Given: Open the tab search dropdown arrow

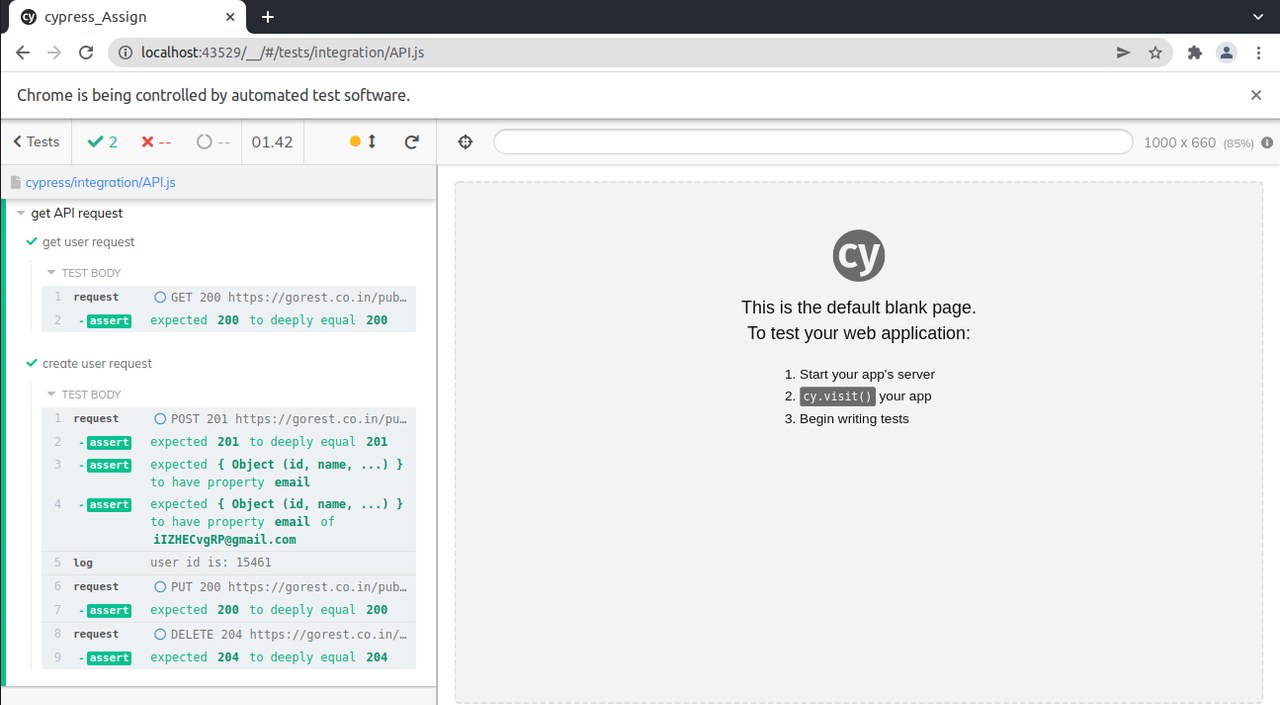Looking at the screenshot, I should tap(1258, 17).
